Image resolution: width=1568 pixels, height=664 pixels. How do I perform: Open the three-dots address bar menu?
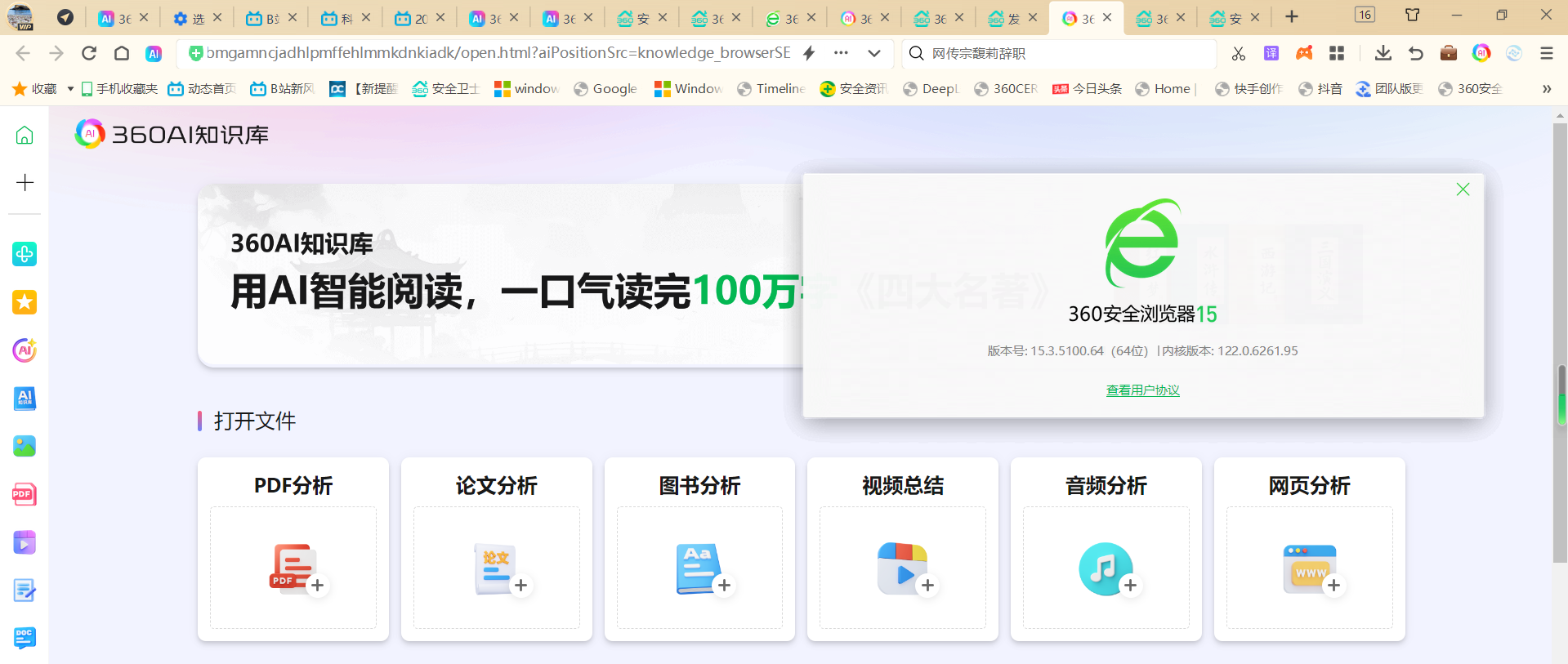point(841,53)
